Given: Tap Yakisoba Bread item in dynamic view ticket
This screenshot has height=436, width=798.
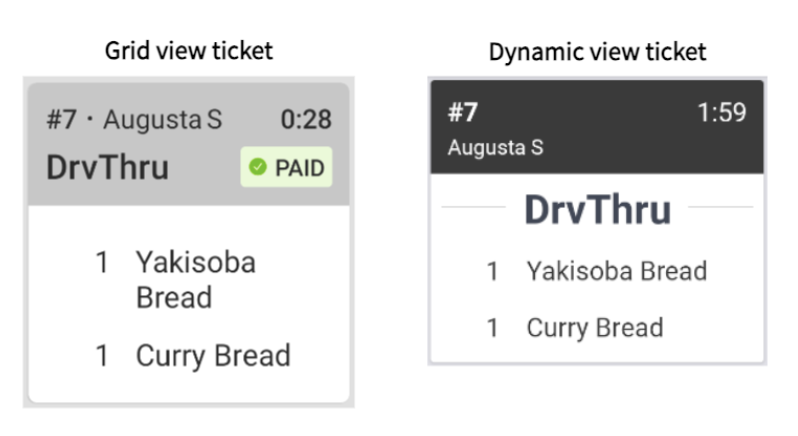Looking at the screenshot, I should coord(616,271).
